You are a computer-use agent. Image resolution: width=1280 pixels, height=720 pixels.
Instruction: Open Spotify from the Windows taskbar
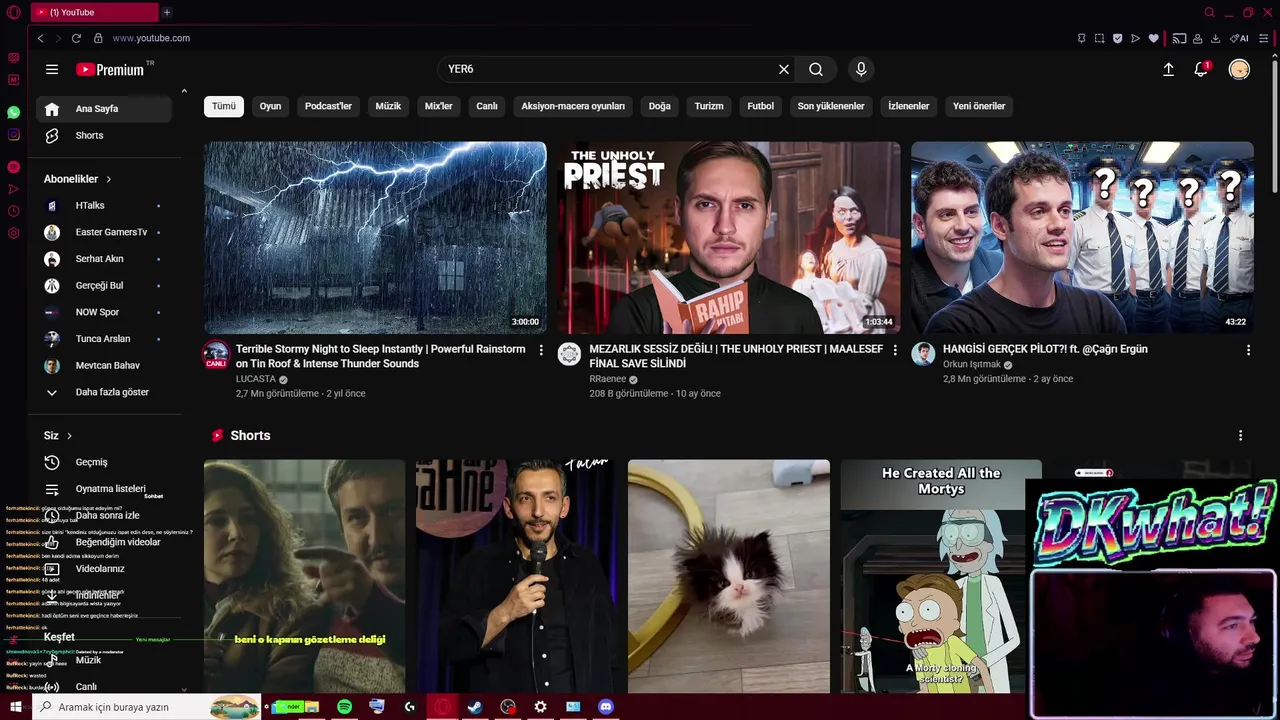click(344, 707)
